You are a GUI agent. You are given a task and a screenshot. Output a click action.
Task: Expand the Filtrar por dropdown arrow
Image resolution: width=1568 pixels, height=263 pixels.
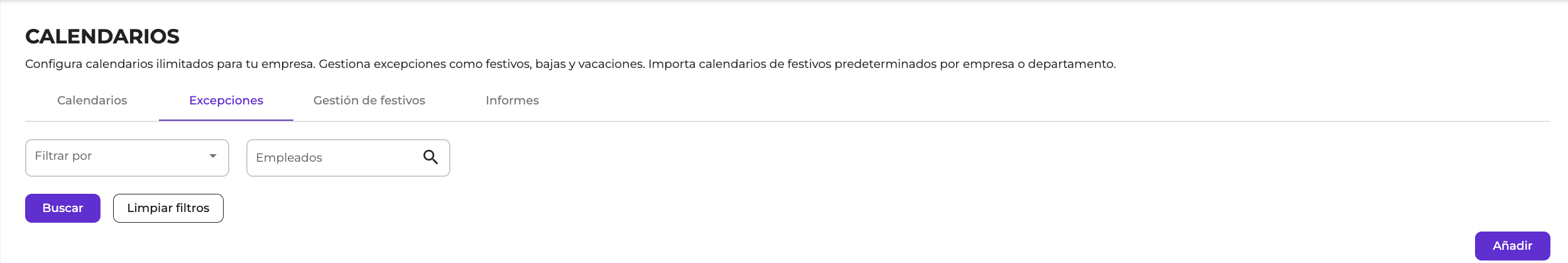point(213,156)
